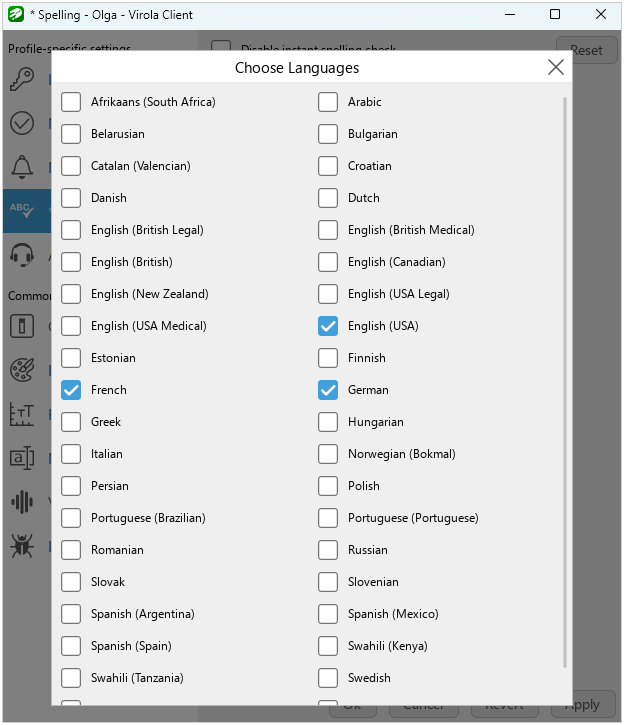Tick the Russian checkbox
This screenshot has height=725, width=625.
[x=328, y=550]
